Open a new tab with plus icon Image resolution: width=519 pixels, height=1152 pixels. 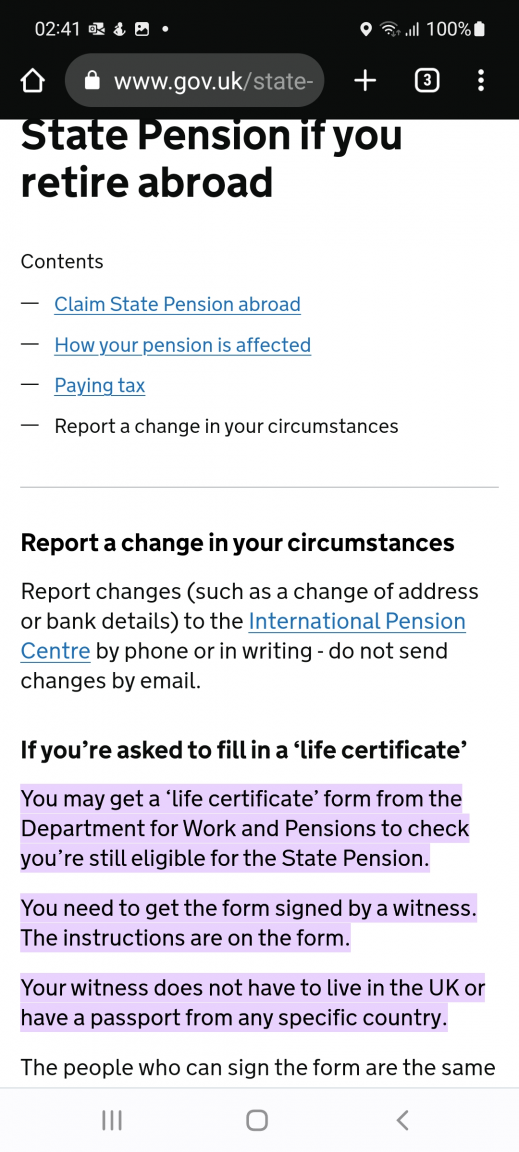pyautogui.click(x=365, y=81)
